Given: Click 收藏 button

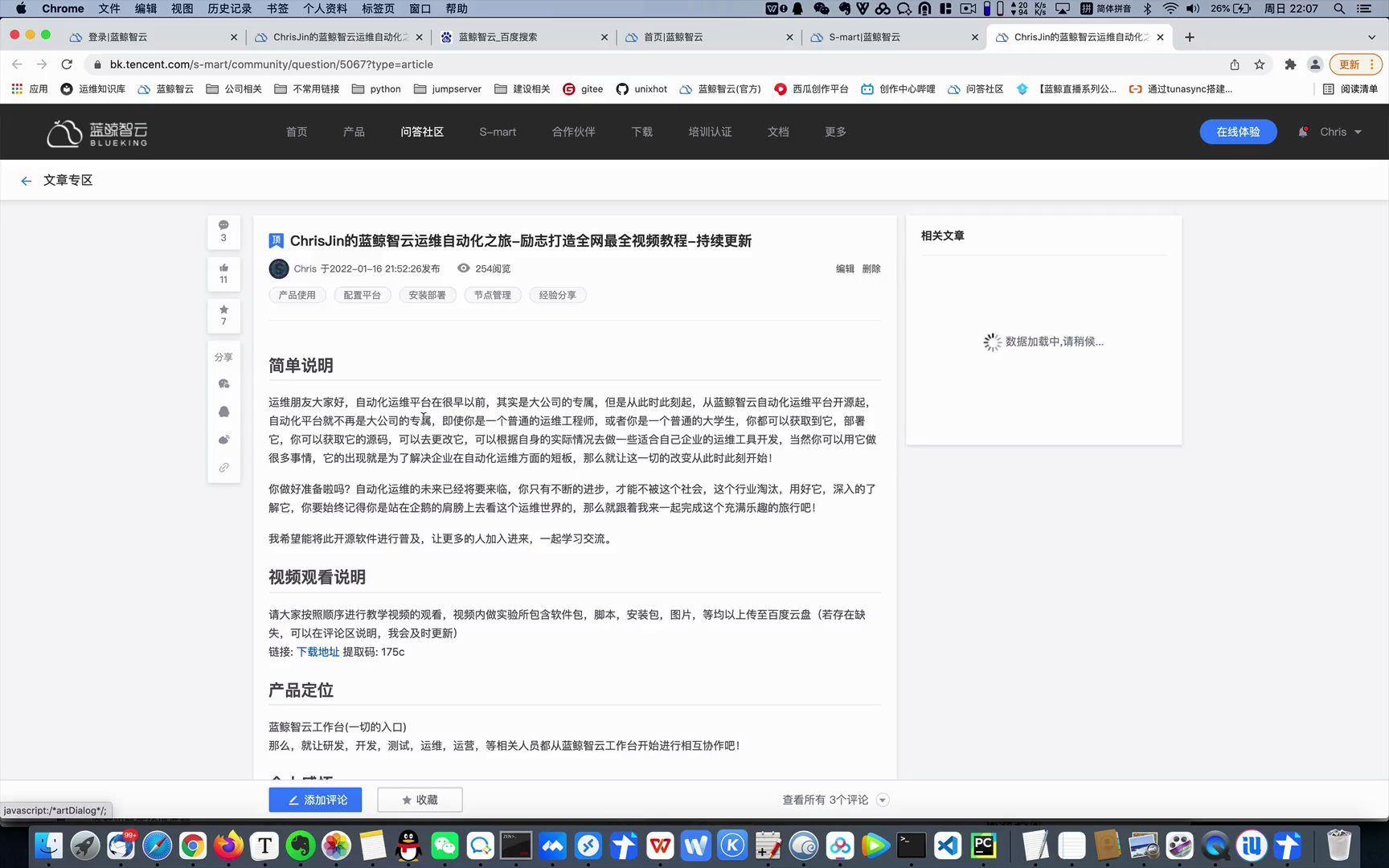Looking at the screenshot, I should (420, 800).
